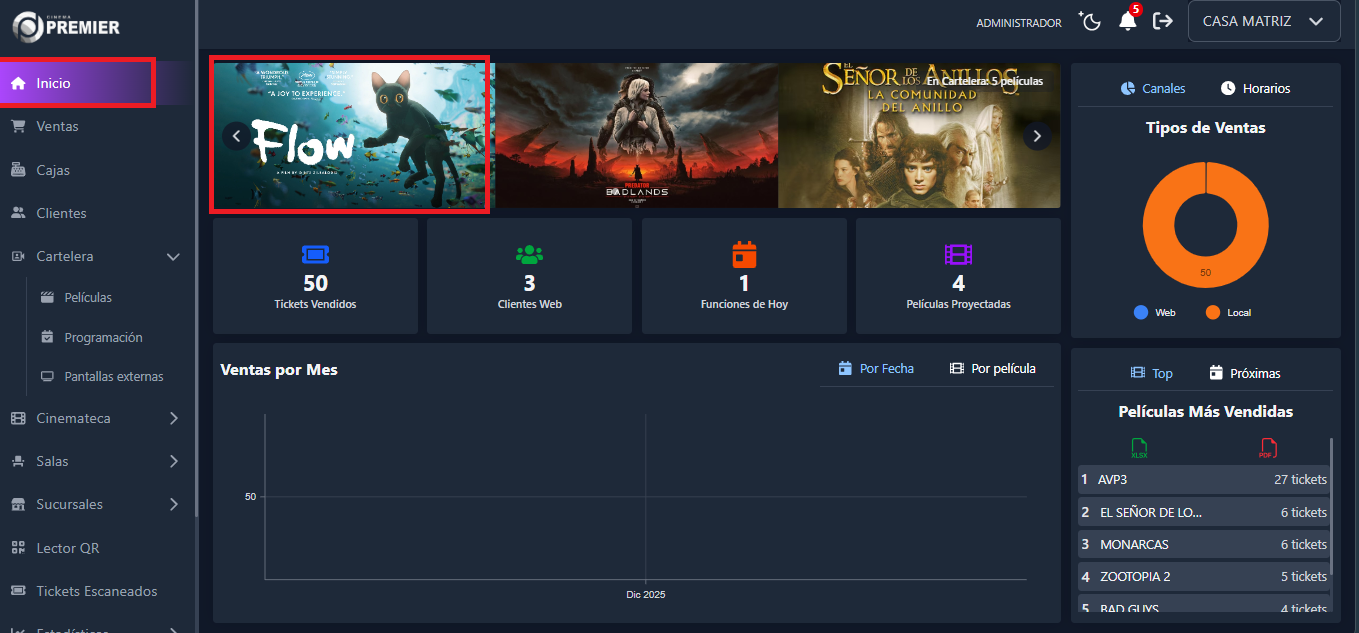1359x633 pixels.
Task: Switch to the Próximas tab
Action: point(1245,372)
